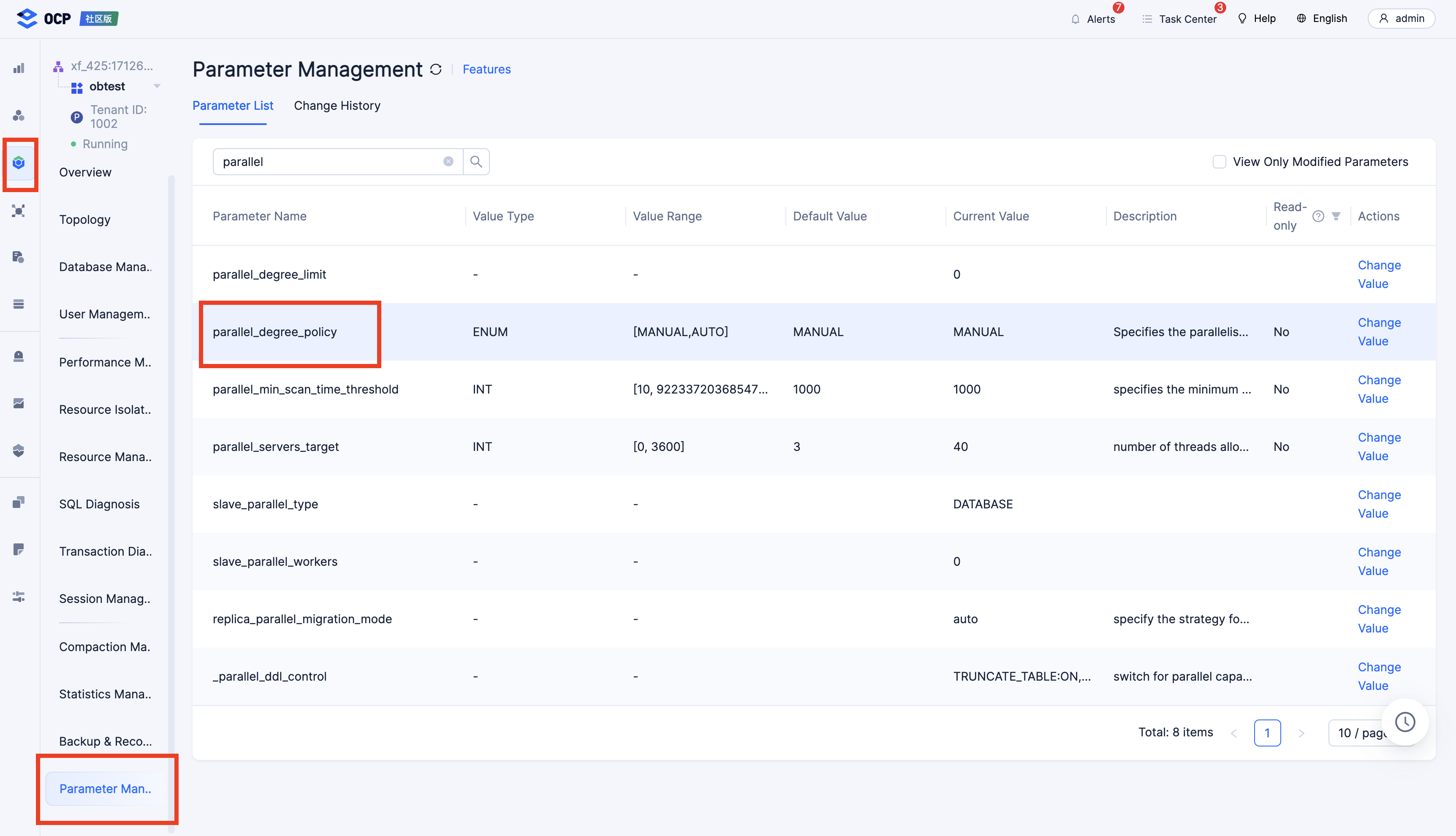This screenshot has width=1456, height=836.
Task: Open the bar chart overview sidebar icon
Action: coord(19,68)
